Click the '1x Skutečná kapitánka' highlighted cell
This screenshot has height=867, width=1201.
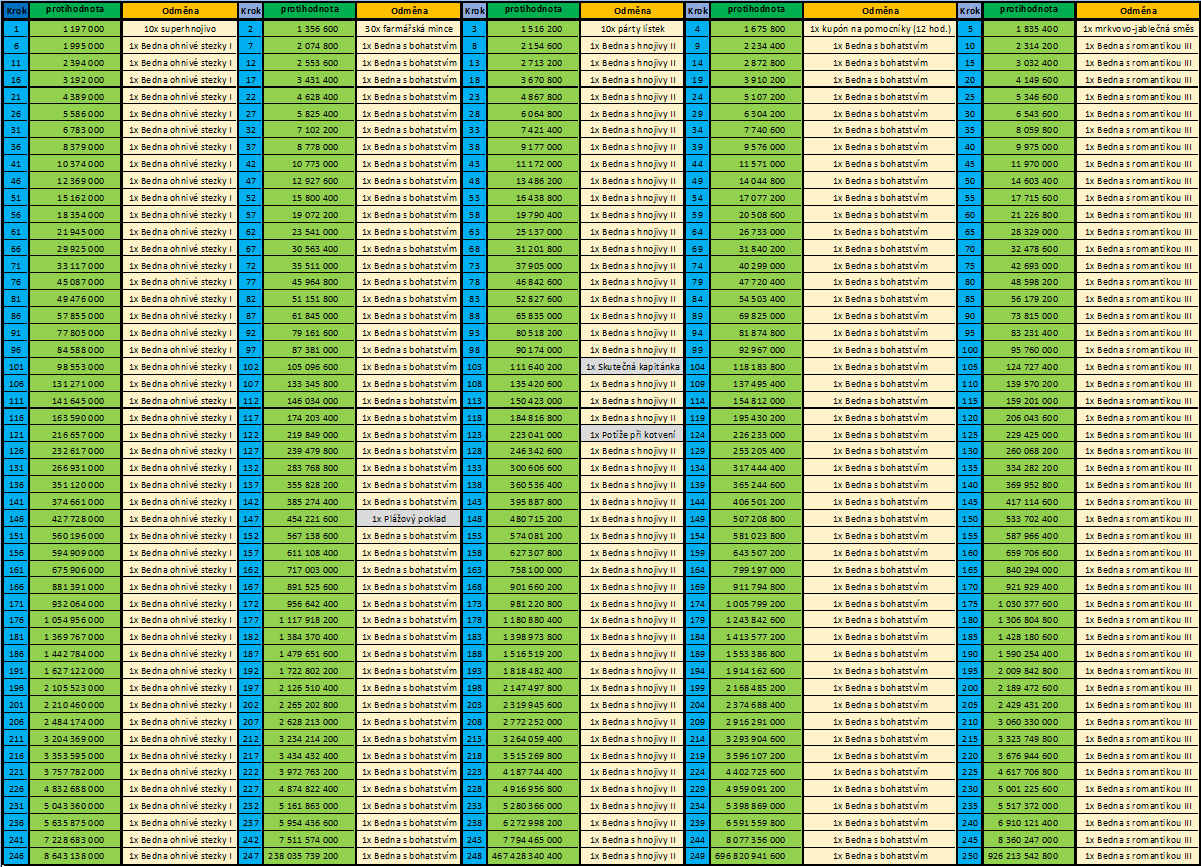click(632, 367)
